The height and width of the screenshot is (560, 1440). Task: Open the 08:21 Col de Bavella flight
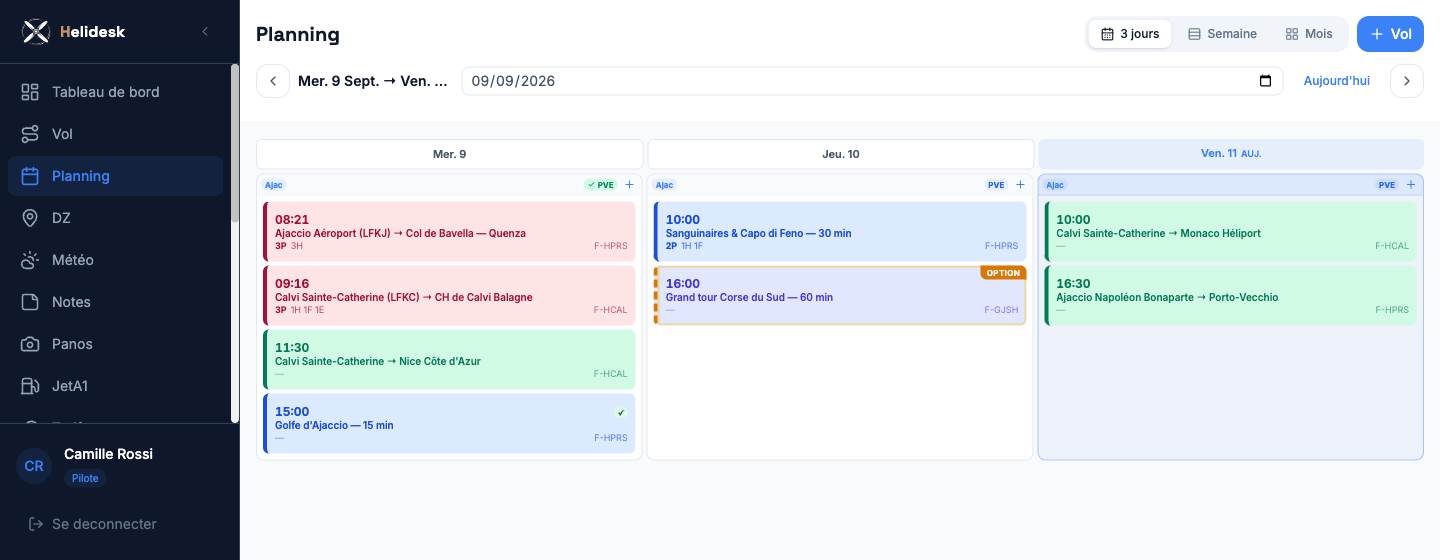449,232
